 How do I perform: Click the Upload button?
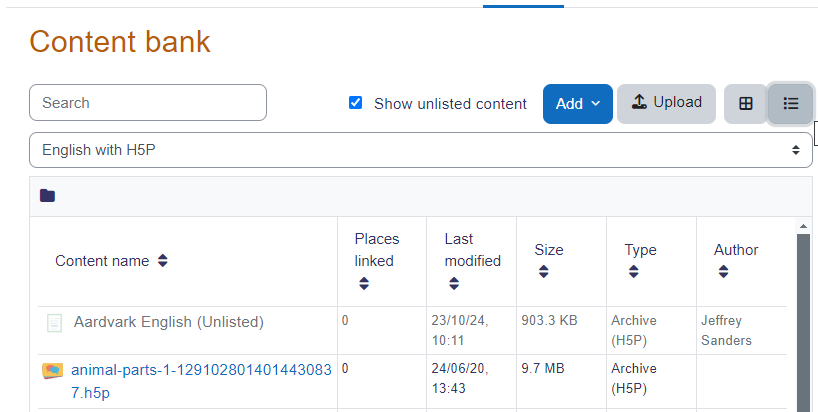(666, 104)
